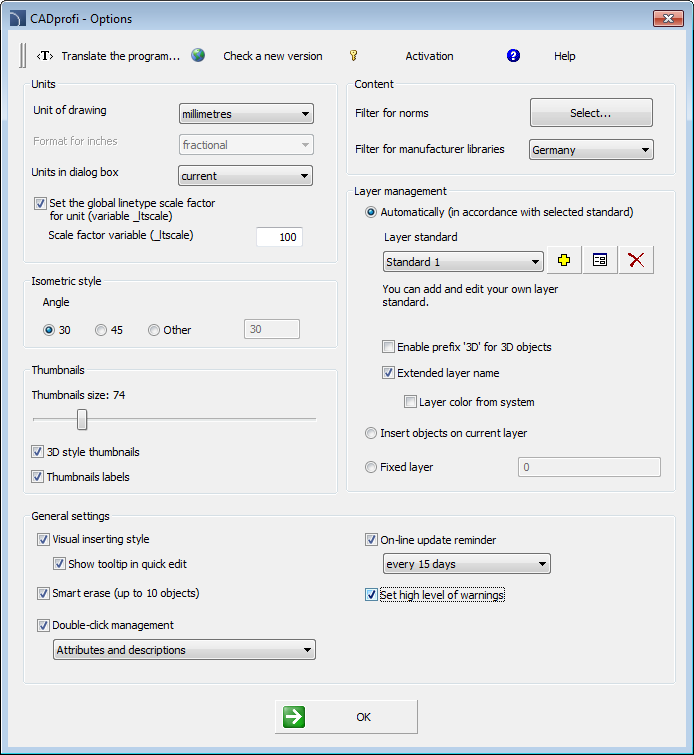Click the Select… button for norms filter
Viewport: 694px width, 755px height.
pyautogui.click(x=591, y=113)
